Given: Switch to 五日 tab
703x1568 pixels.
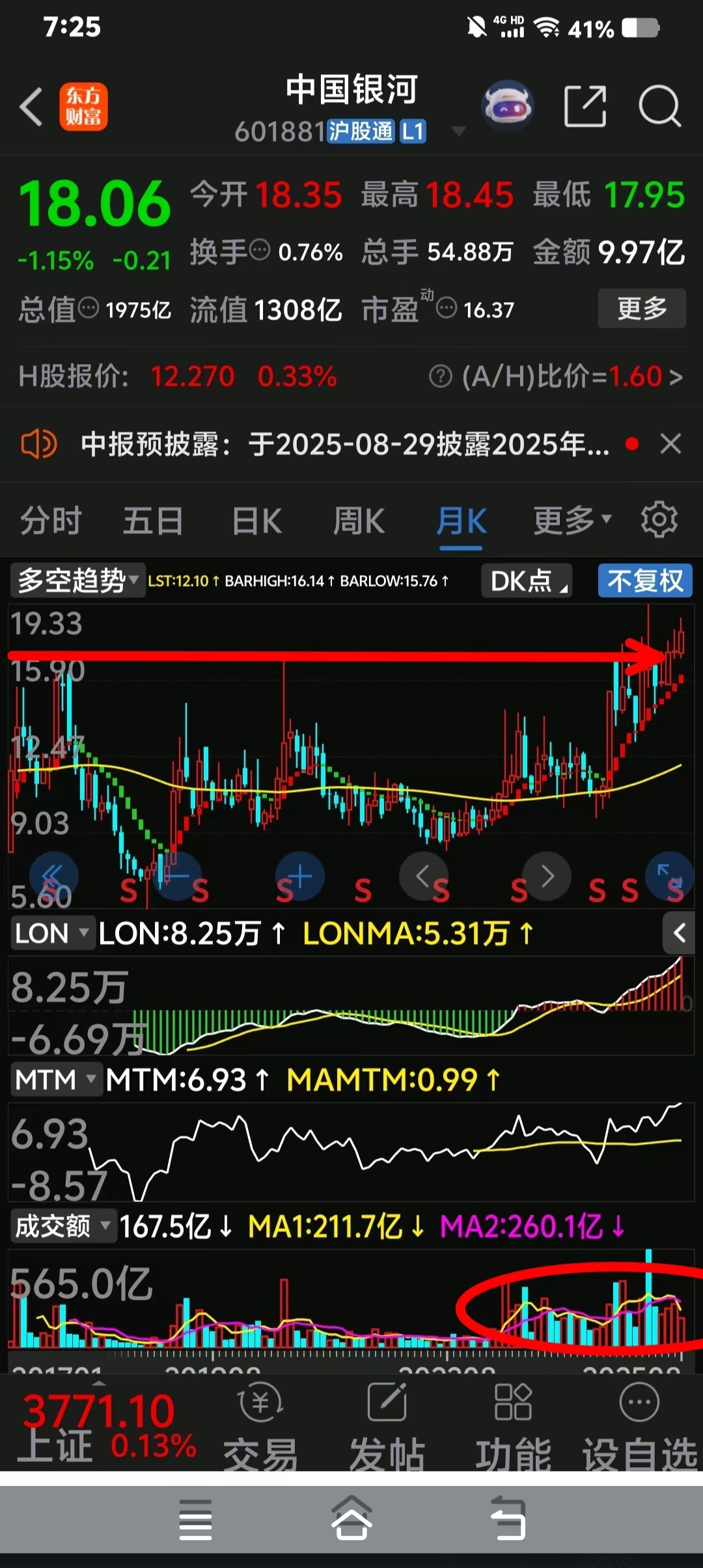Looking at the screenshot, I should (153, 521).
